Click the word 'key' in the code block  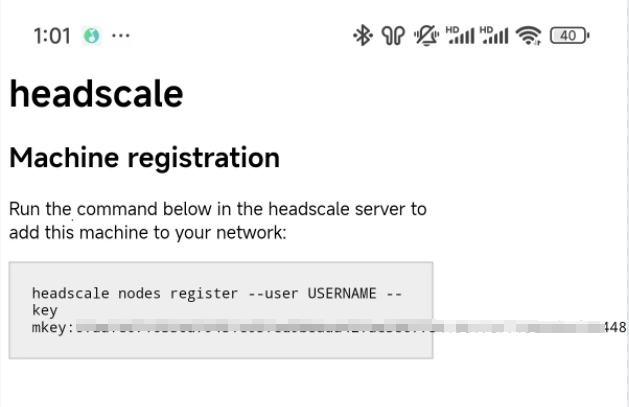pos(45,310)
